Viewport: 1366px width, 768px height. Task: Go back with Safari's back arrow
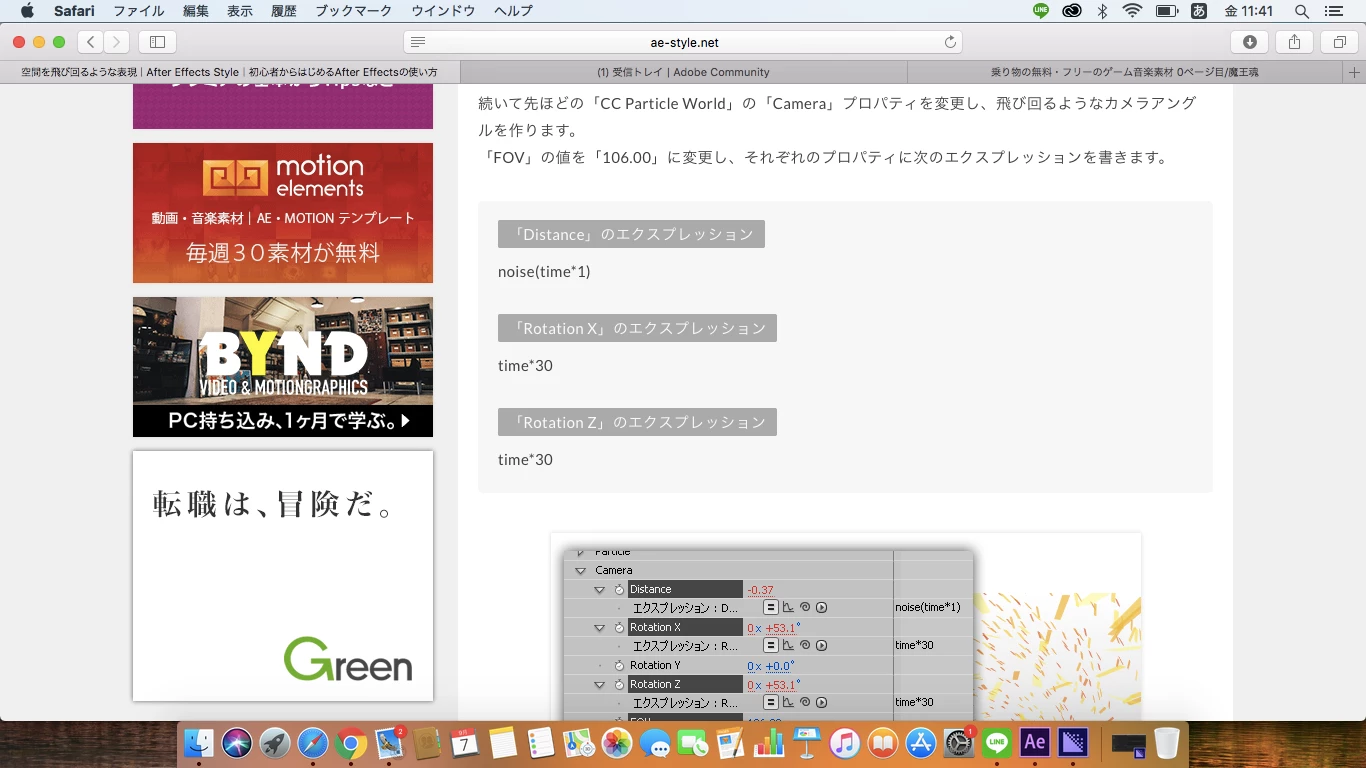(91, 42)
